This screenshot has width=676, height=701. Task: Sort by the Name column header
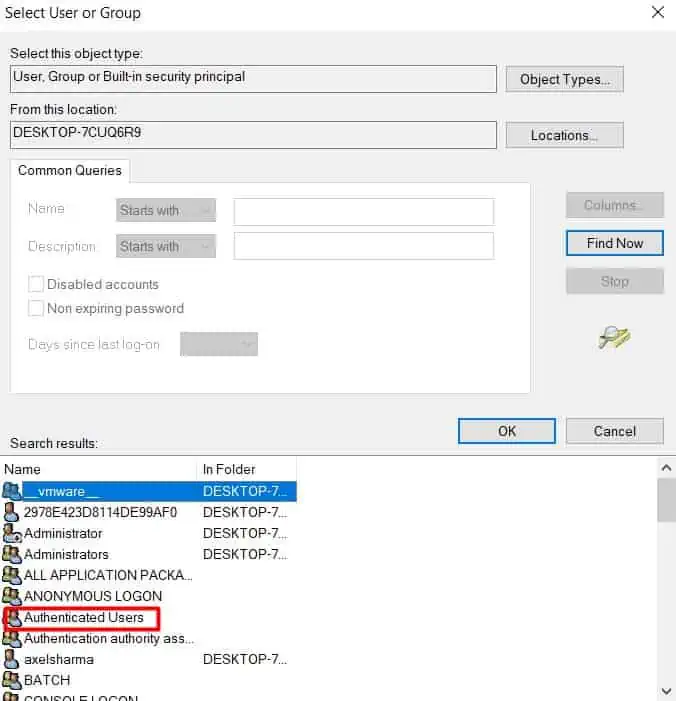pos(98,469)
